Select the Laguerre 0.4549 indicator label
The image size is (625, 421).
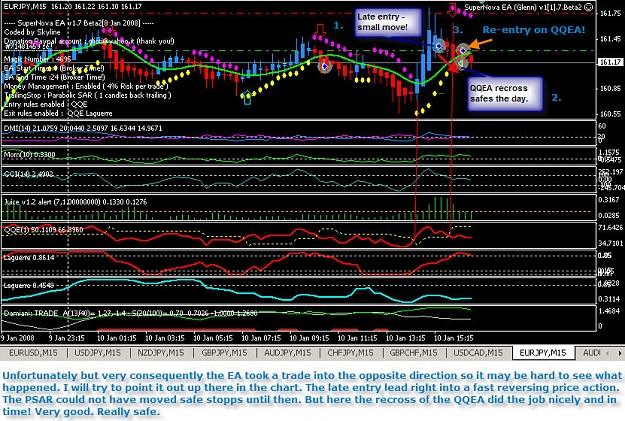click(29, 285)
